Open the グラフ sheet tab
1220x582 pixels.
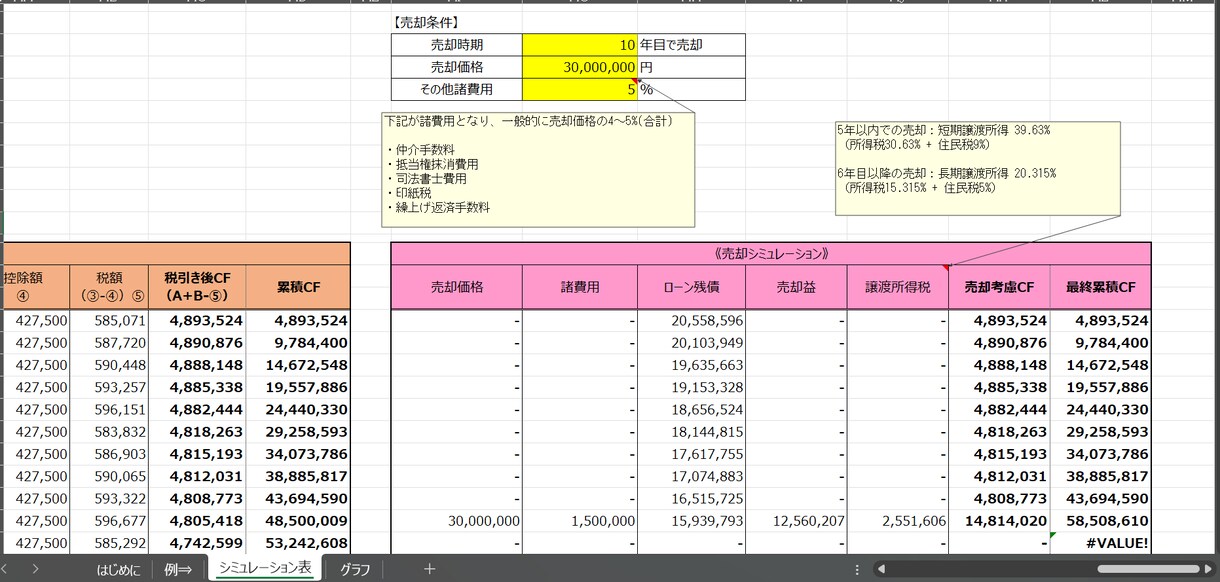354,569
